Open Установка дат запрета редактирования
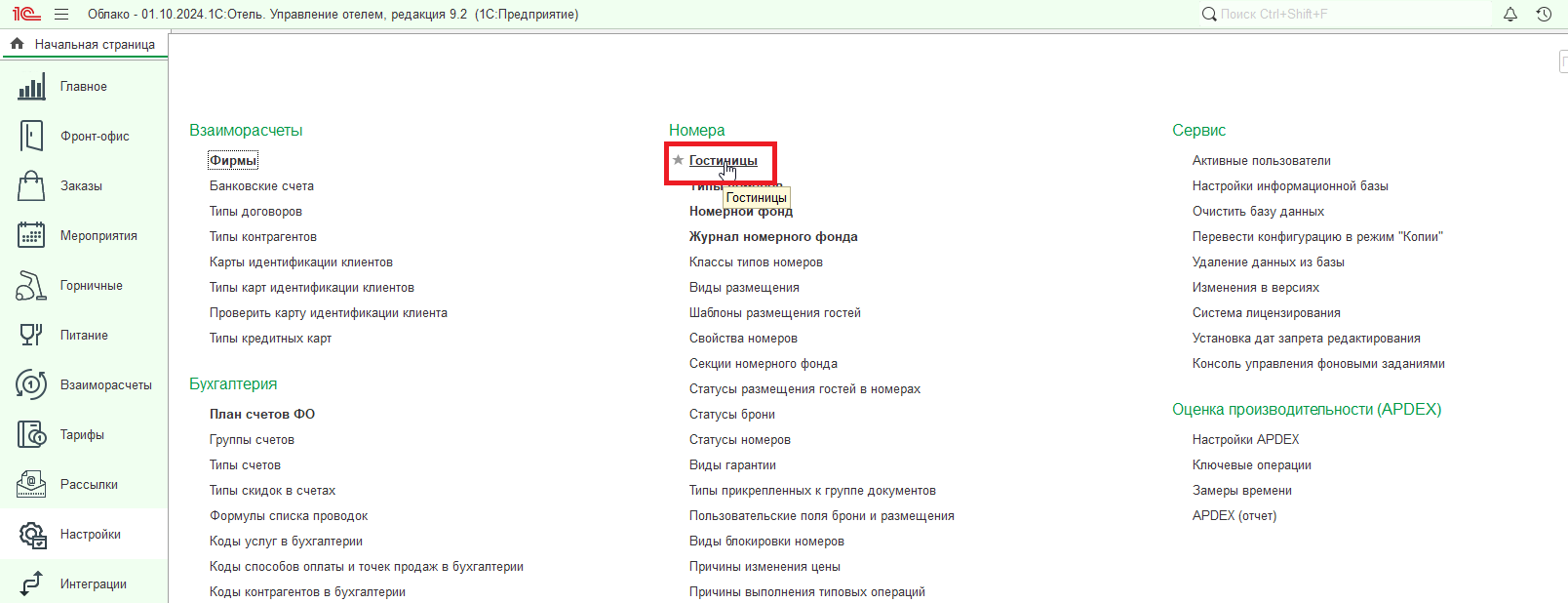Image resolution: width=1568 pixels, height=603 pixels. click(1306, 339)
